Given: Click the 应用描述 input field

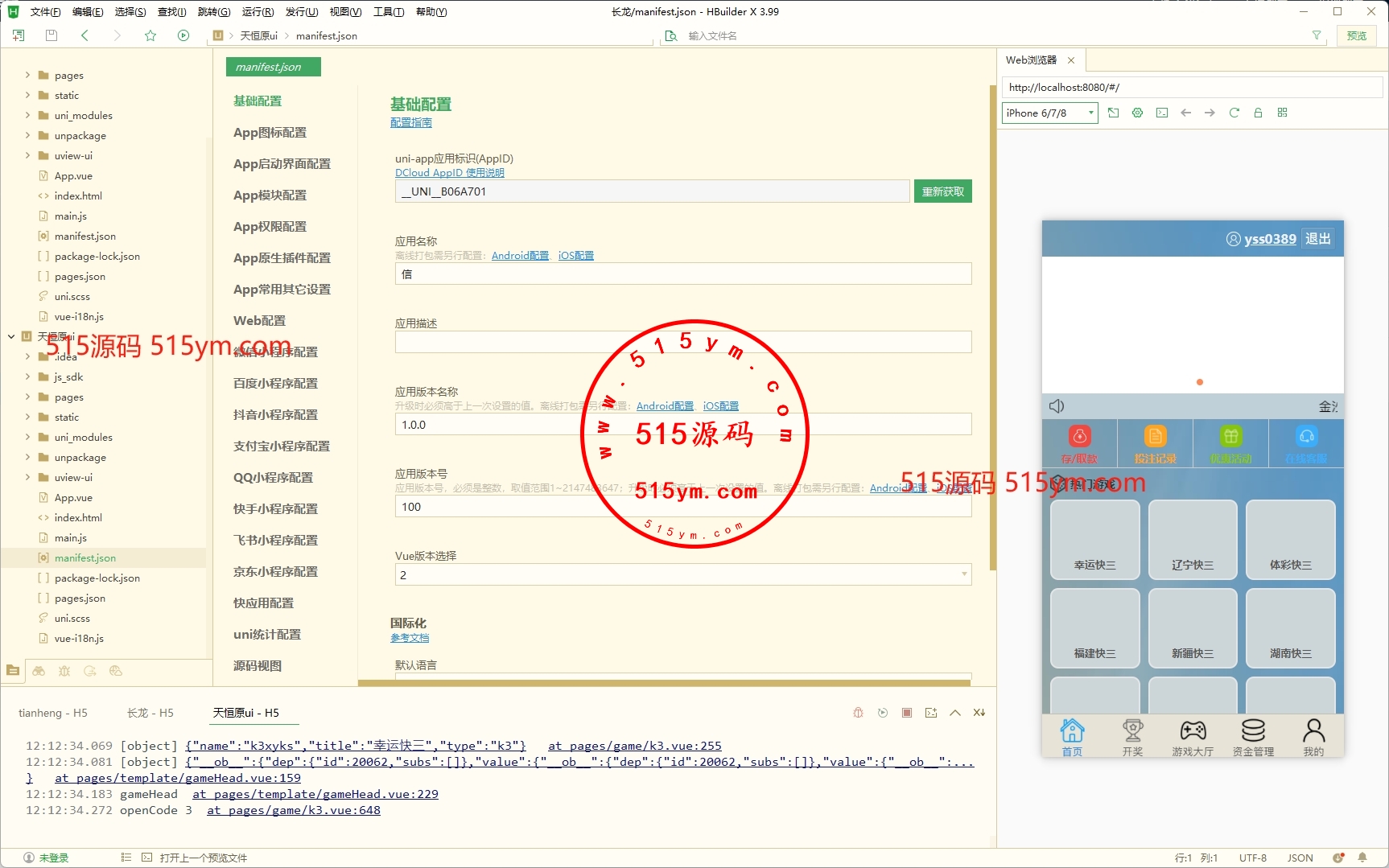Looking at the screenshot, I should click(x=682, y=342).
